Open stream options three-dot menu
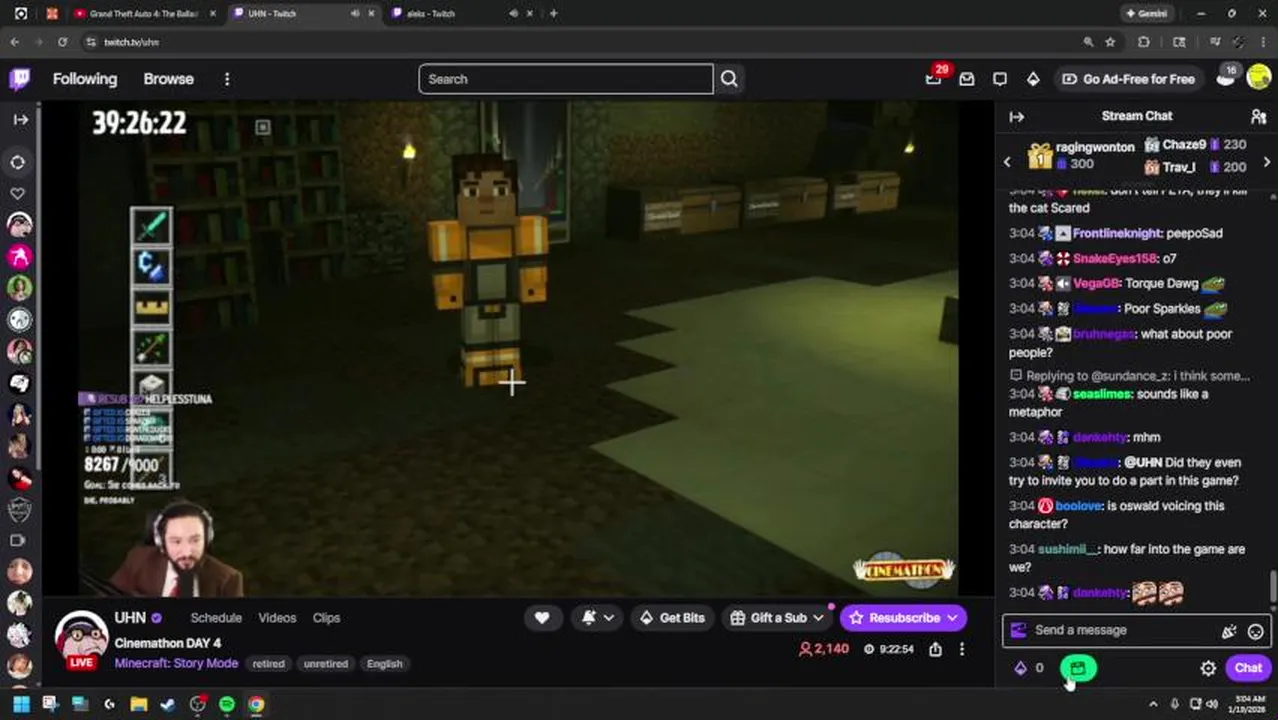 [x=962, y=649]
